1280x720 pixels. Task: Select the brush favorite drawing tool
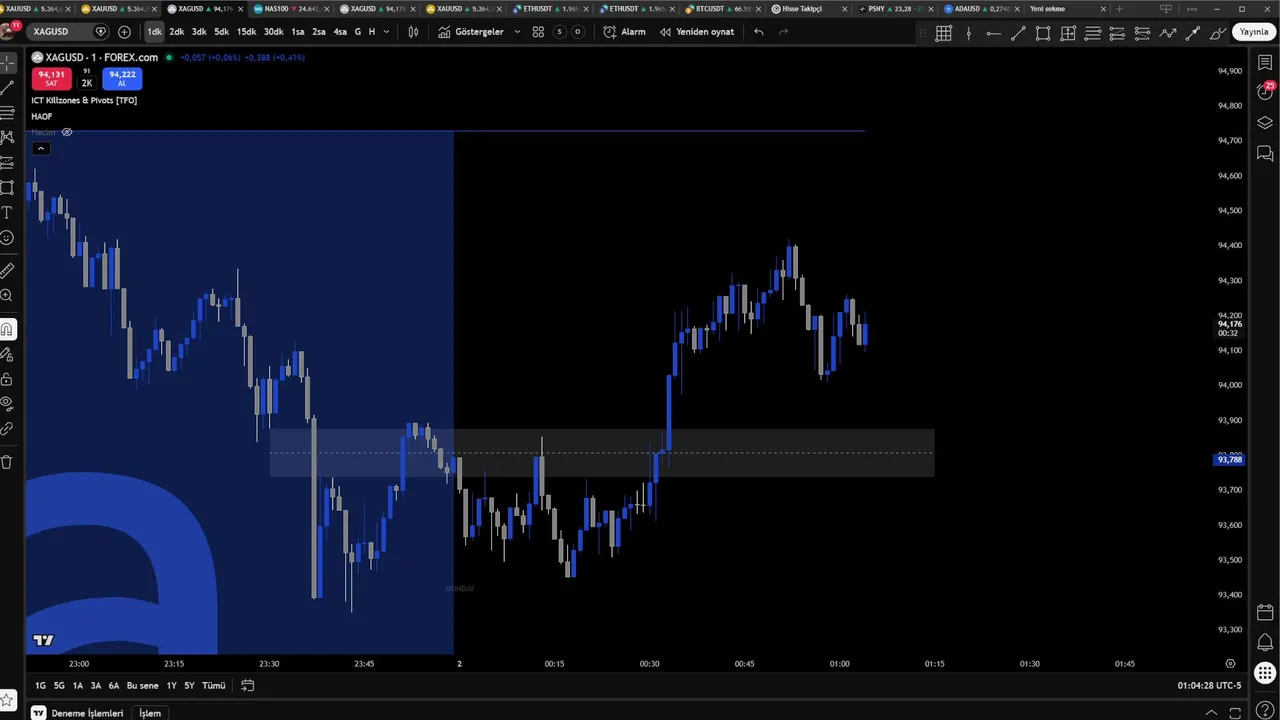point(1217,33)
